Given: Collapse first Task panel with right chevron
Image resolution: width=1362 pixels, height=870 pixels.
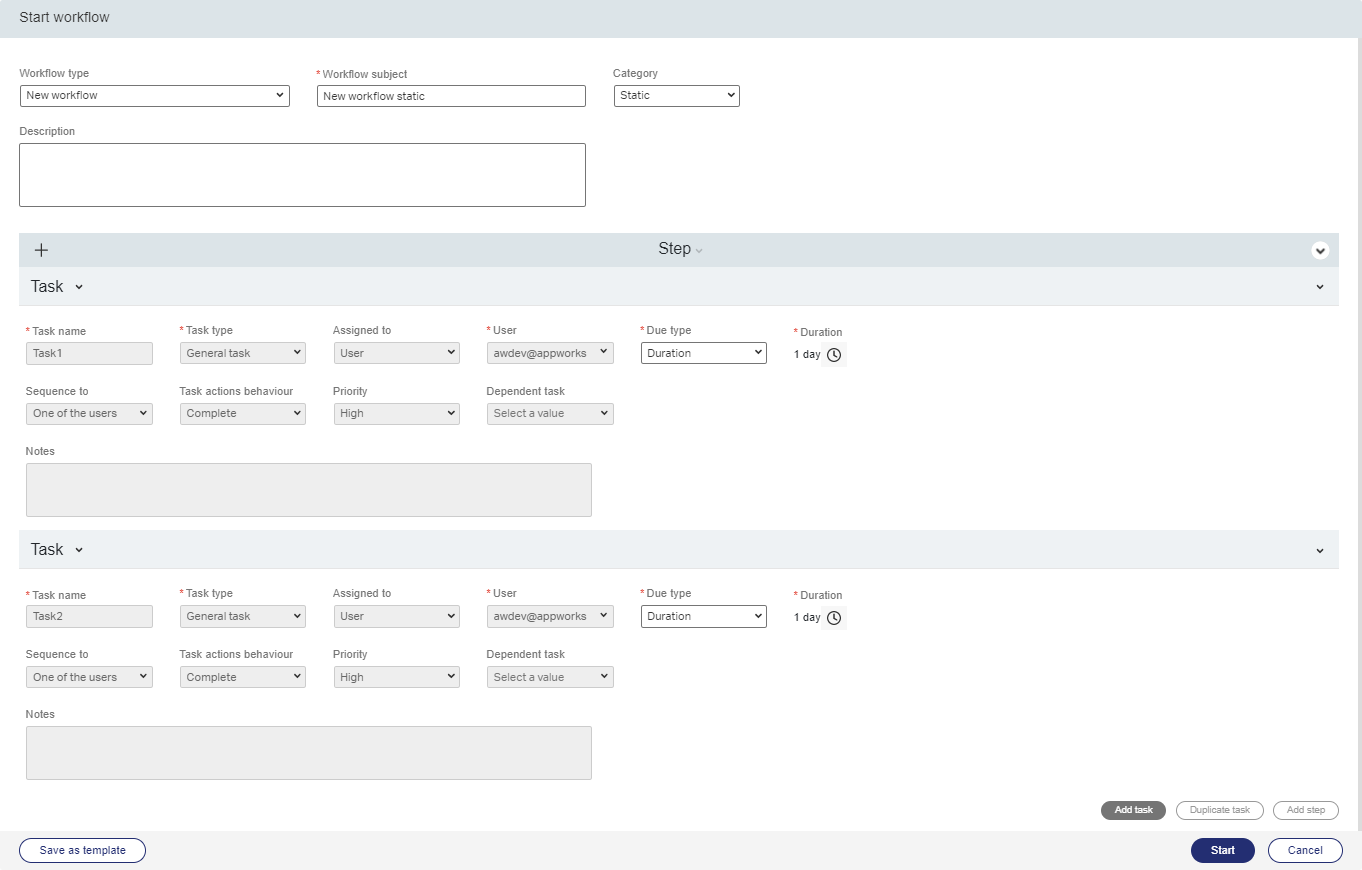Looking at the screenshot, I should click(x=1320, y=287).
